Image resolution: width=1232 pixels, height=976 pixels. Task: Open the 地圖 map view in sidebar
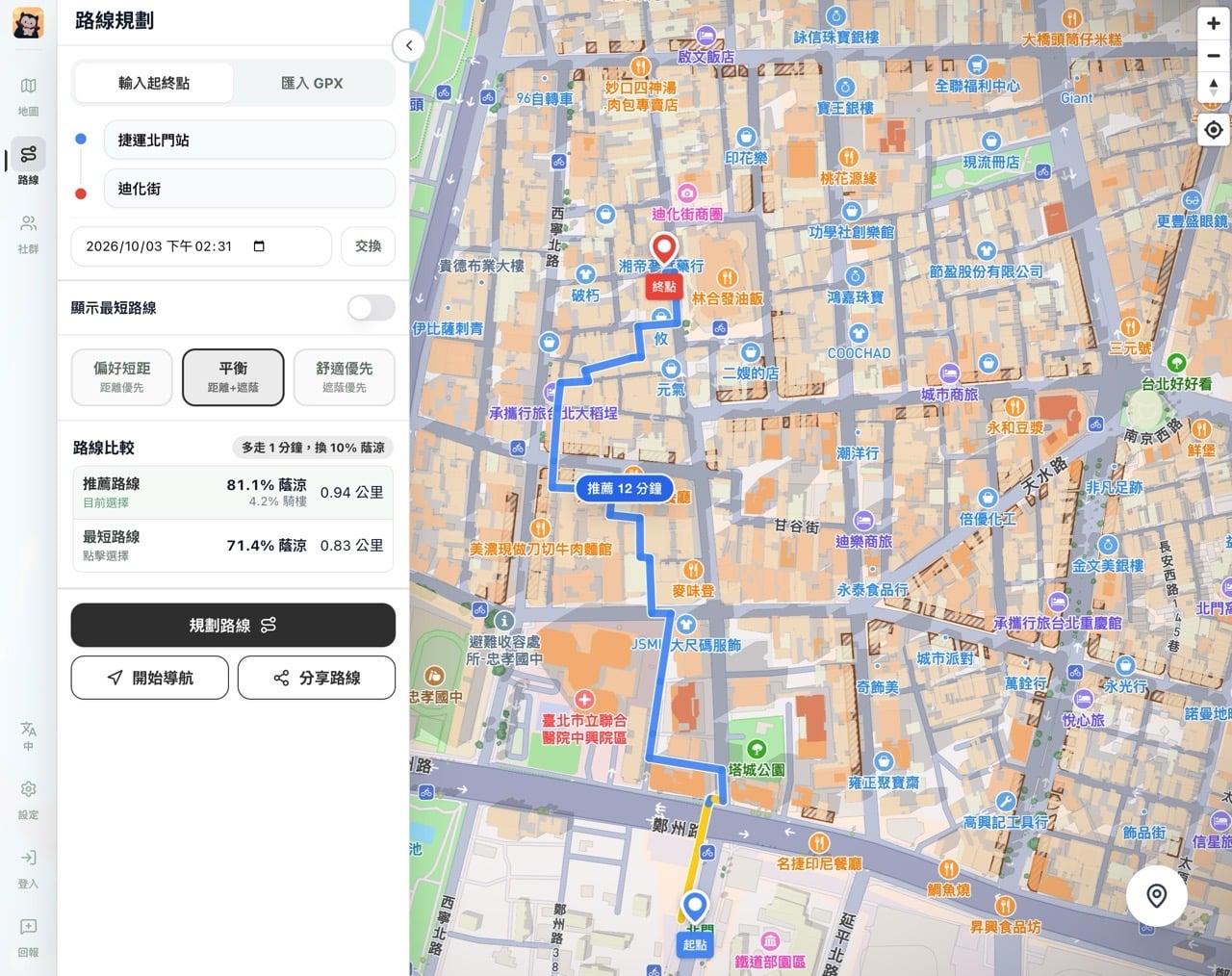[28, 97]
